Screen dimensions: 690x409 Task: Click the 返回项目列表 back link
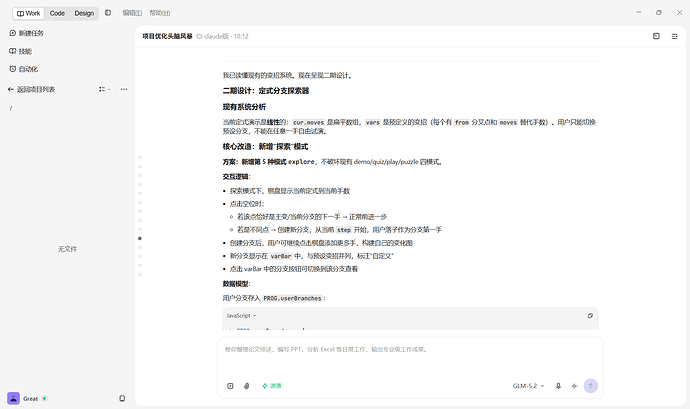[31, 89]
